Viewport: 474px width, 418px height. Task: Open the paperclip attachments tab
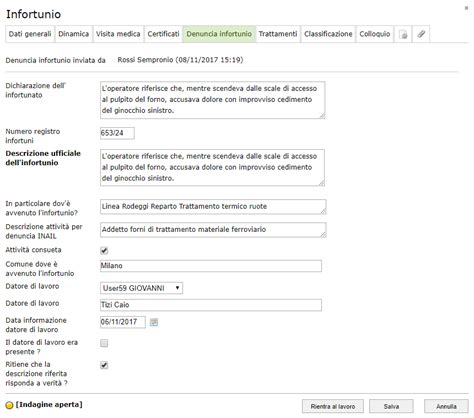coord(421,34)
